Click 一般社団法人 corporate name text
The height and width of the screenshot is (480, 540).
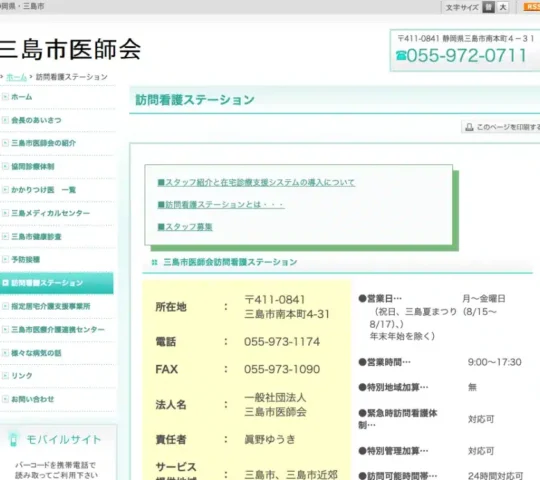coord(275,398)
